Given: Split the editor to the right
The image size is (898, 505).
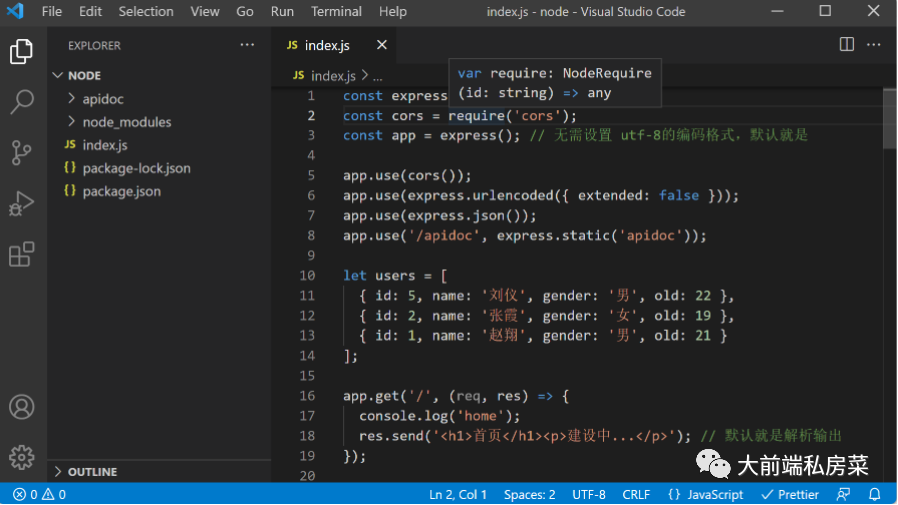Looking at the screenshot, I should (846, 45).
